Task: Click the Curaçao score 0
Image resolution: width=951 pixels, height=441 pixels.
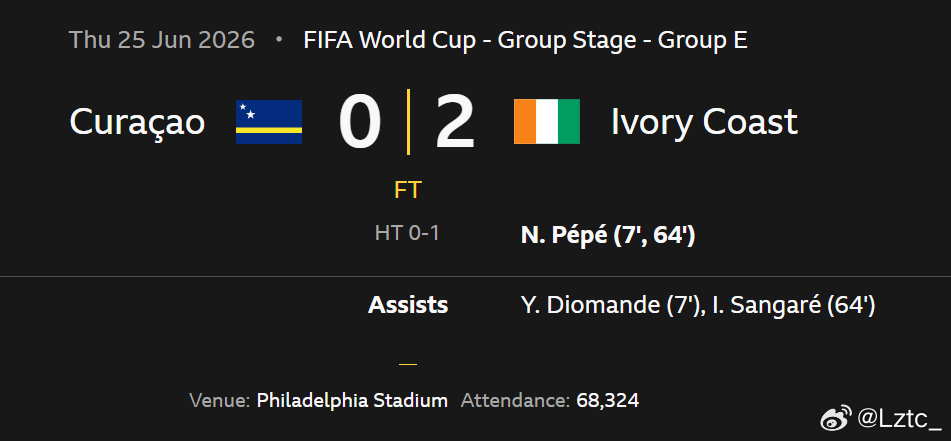Action: click(x=360, y=123)
